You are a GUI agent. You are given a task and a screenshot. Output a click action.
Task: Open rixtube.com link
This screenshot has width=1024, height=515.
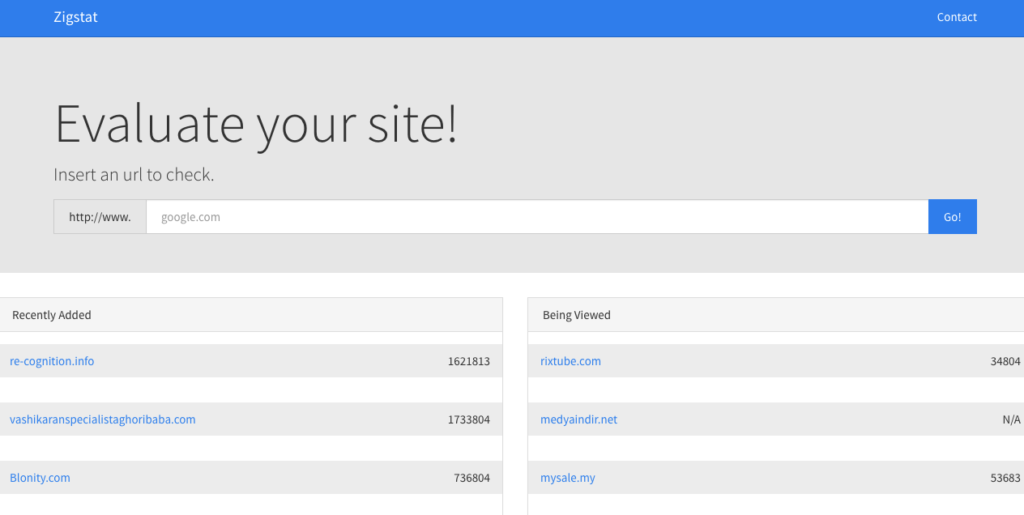tap(570, 361)
